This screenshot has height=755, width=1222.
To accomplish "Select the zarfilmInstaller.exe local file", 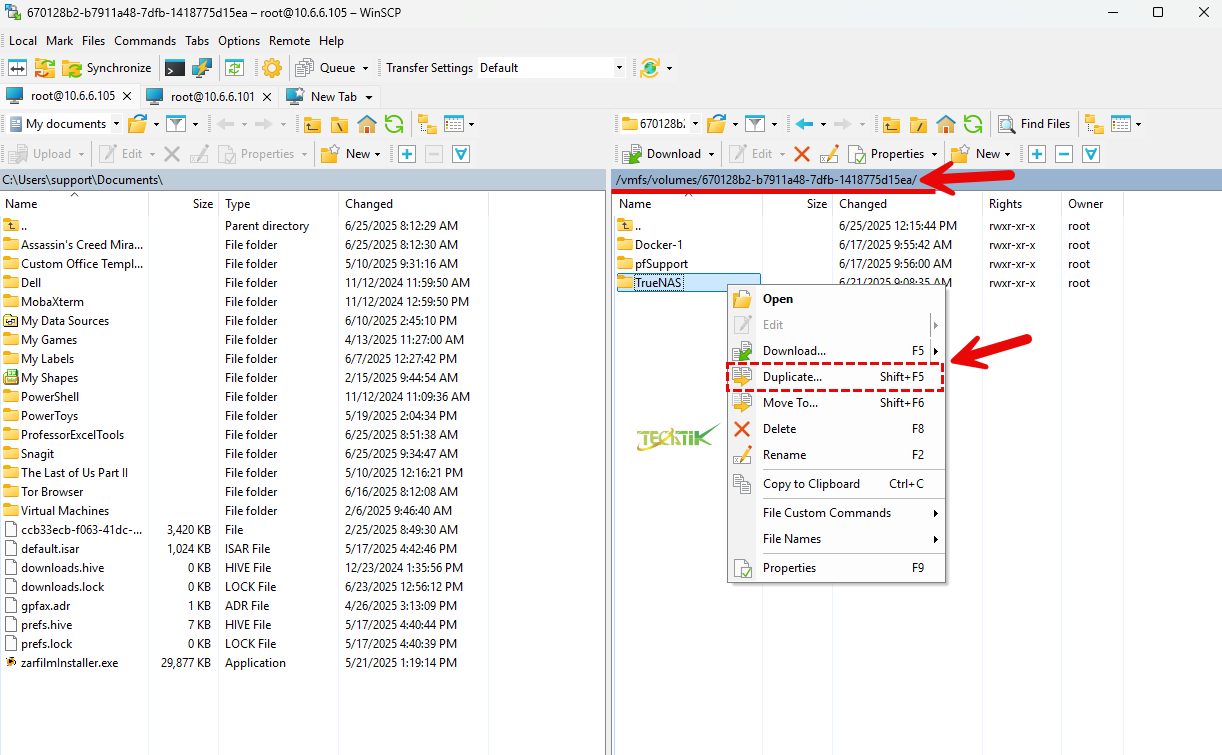I will coord(69,663).
